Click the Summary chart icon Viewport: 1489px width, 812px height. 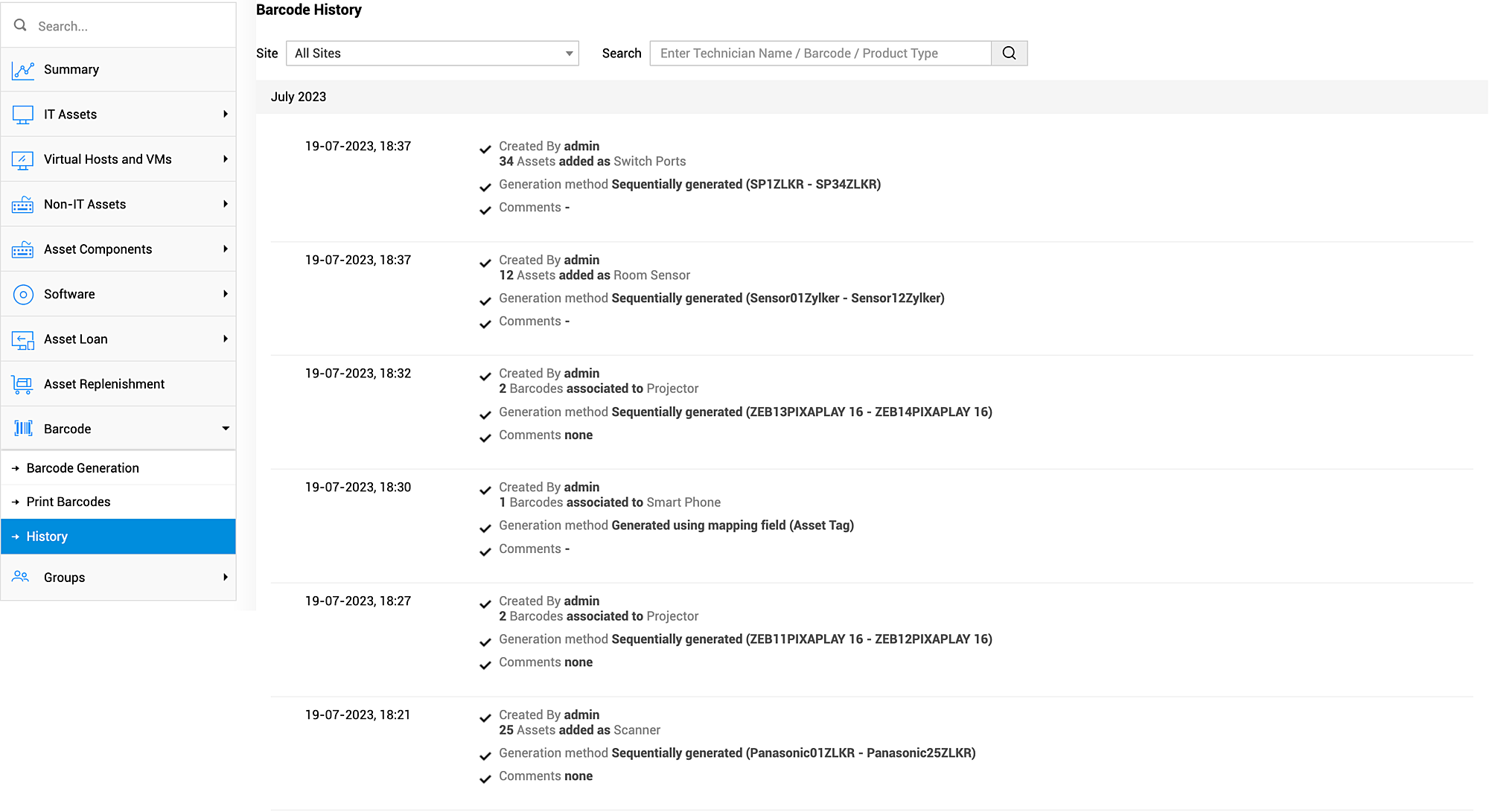click(x=23, y=70)
